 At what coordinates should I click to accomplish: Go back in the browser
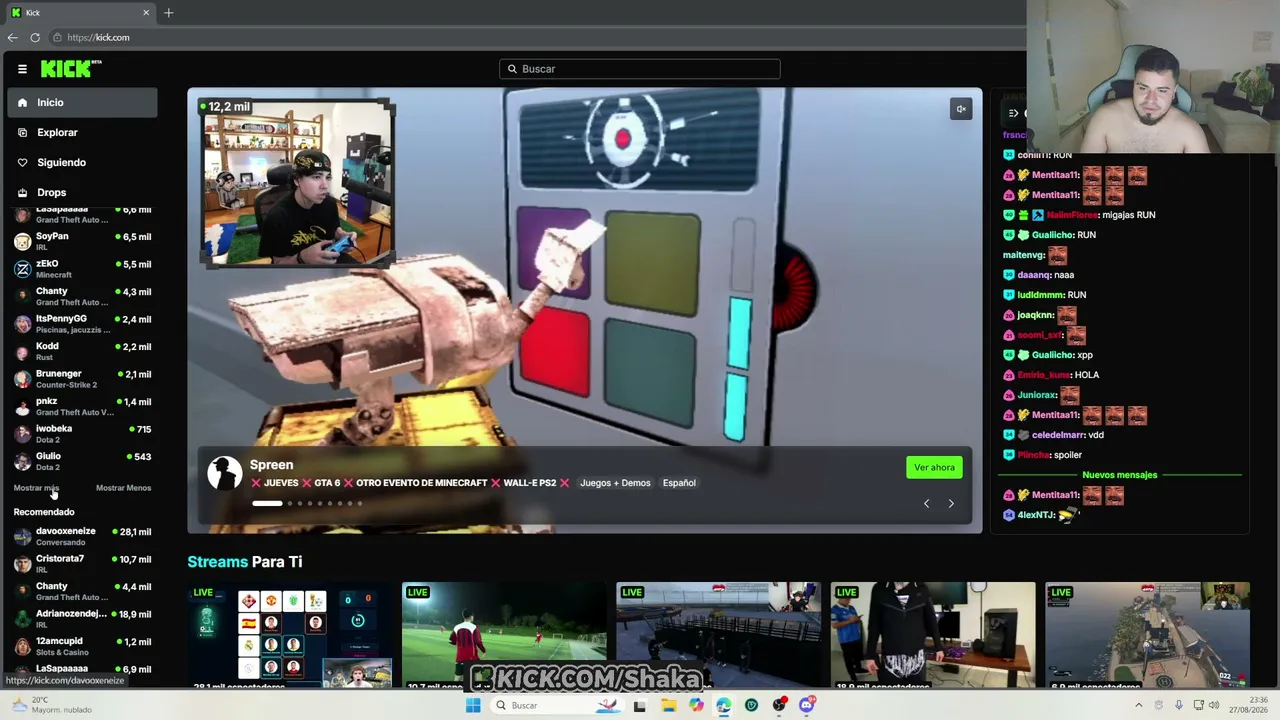click(12, 37)
